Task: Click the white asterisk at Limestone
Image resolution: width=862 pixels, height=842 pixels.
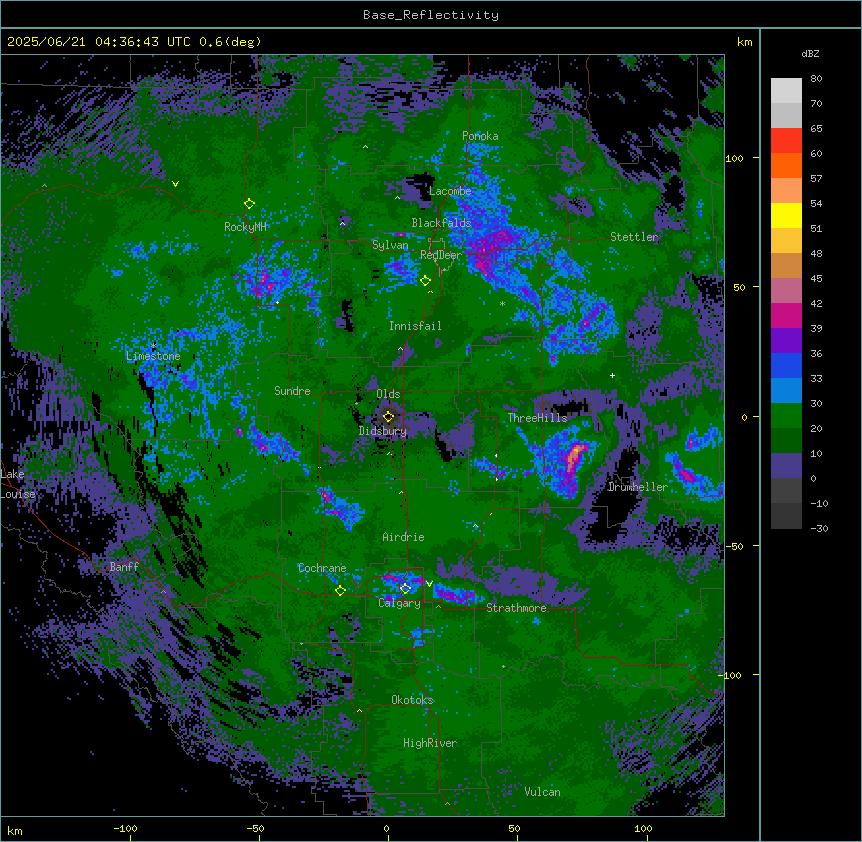Action: pyautogui.click(x=153, y=346)
